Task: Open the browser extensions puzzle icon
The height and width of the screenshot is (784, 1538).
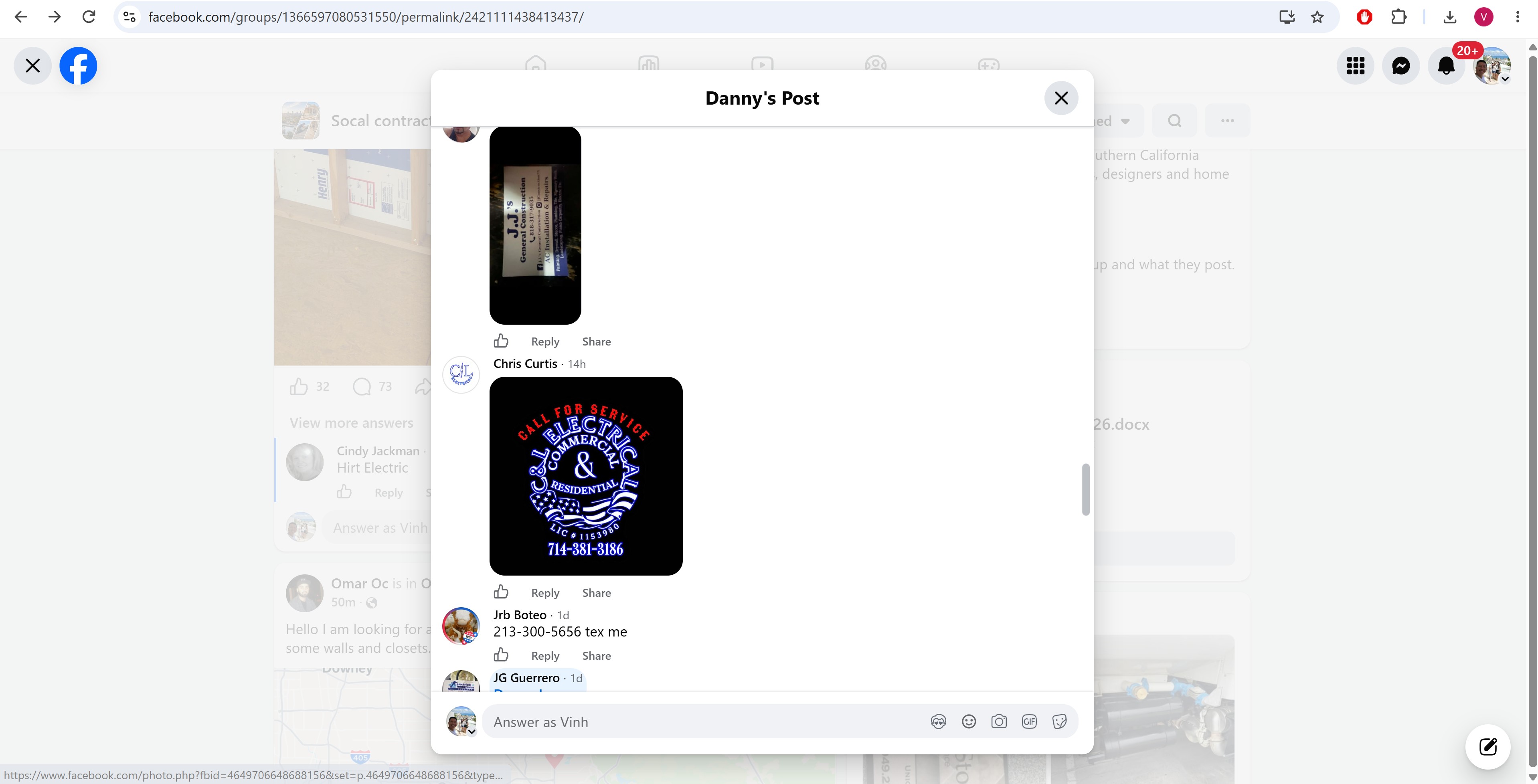Action: 1398,17
